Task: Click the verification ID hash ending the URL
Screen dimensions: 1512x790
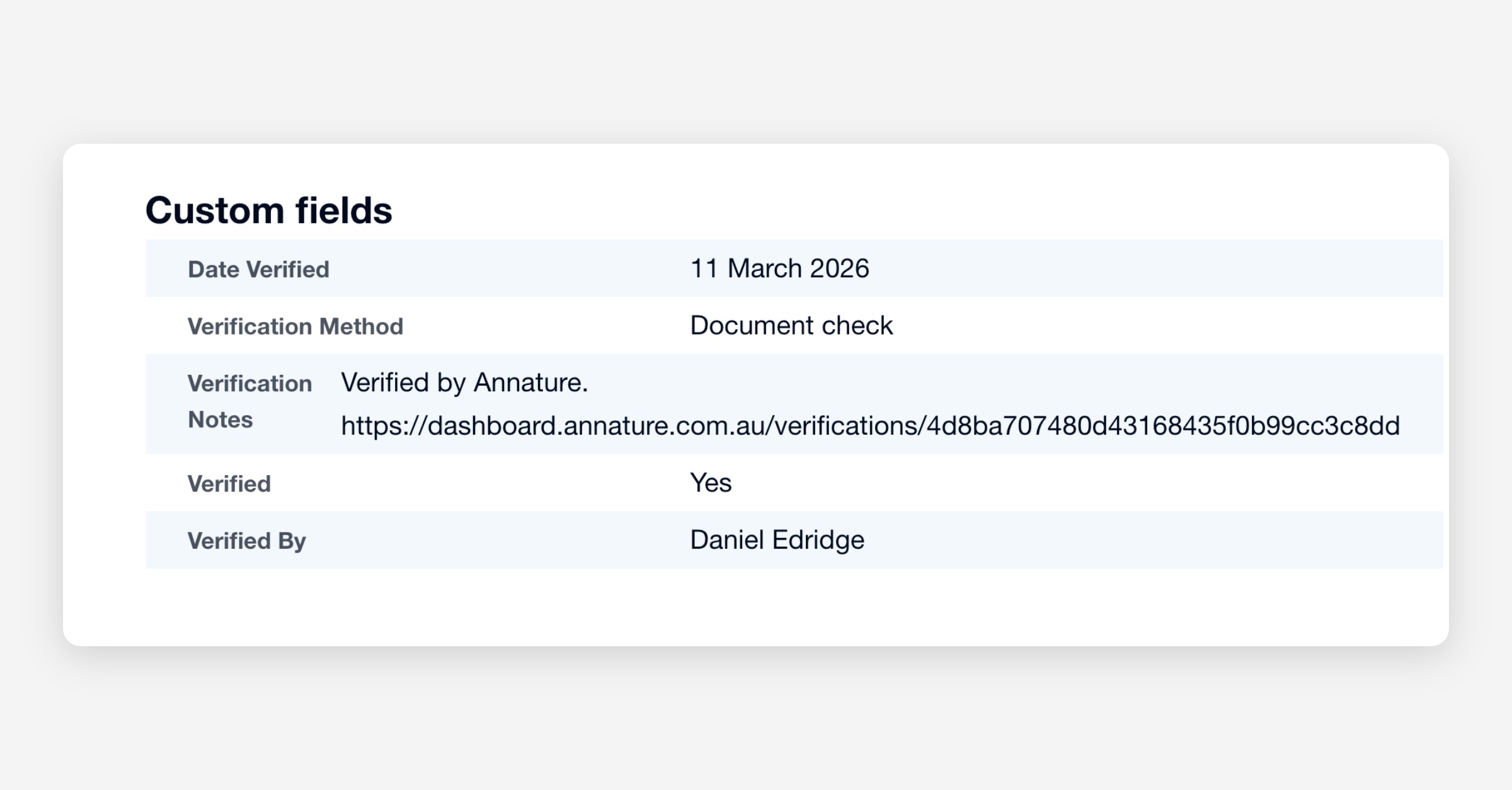Action: (1162, 426)
